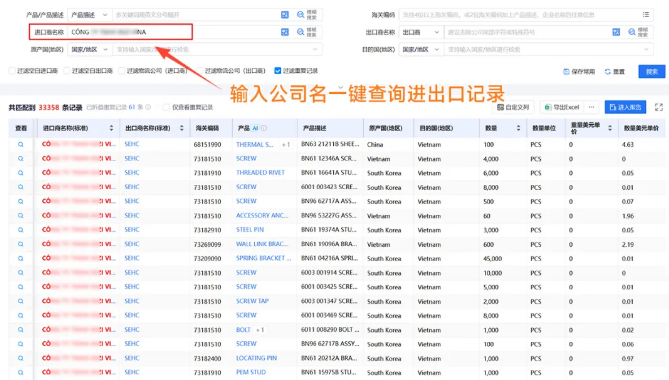Click fuzzy search icon for product description
669x380 pixels.
pos(307,15)
